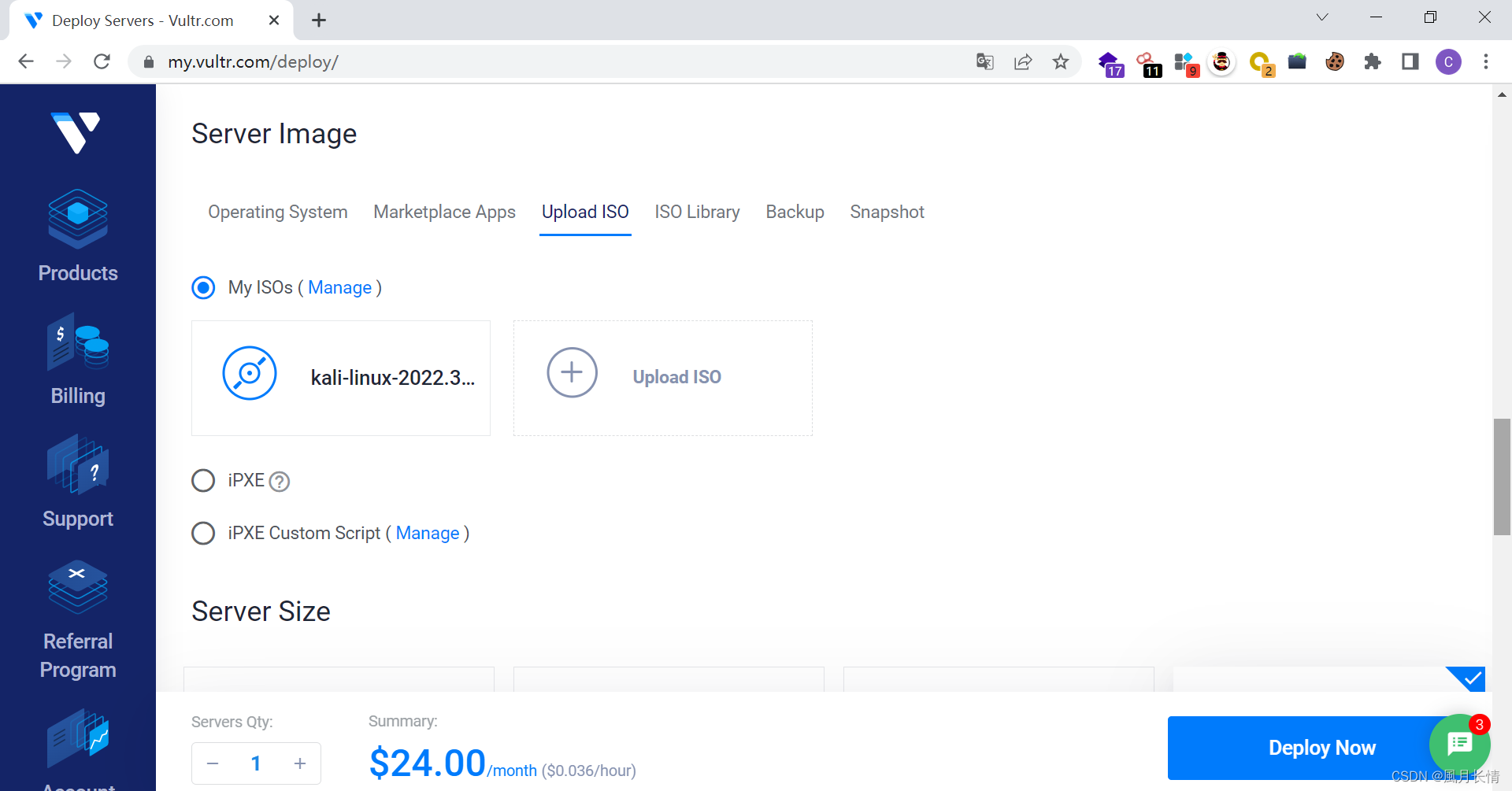Click the Upload ISO card text
This screenshot has height=791, width=1512.
click(x=676, y=377)
